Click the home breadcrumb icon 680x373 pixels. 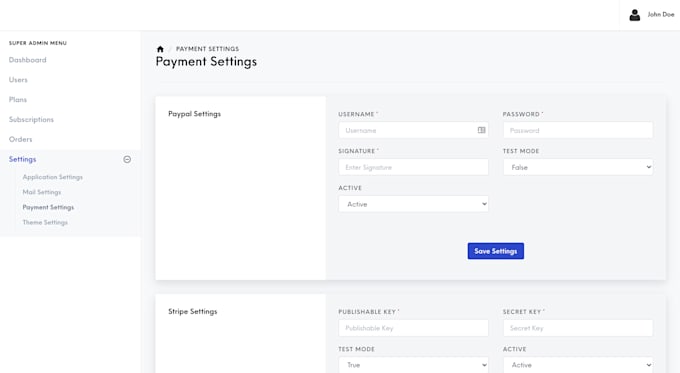pos(160,49)
